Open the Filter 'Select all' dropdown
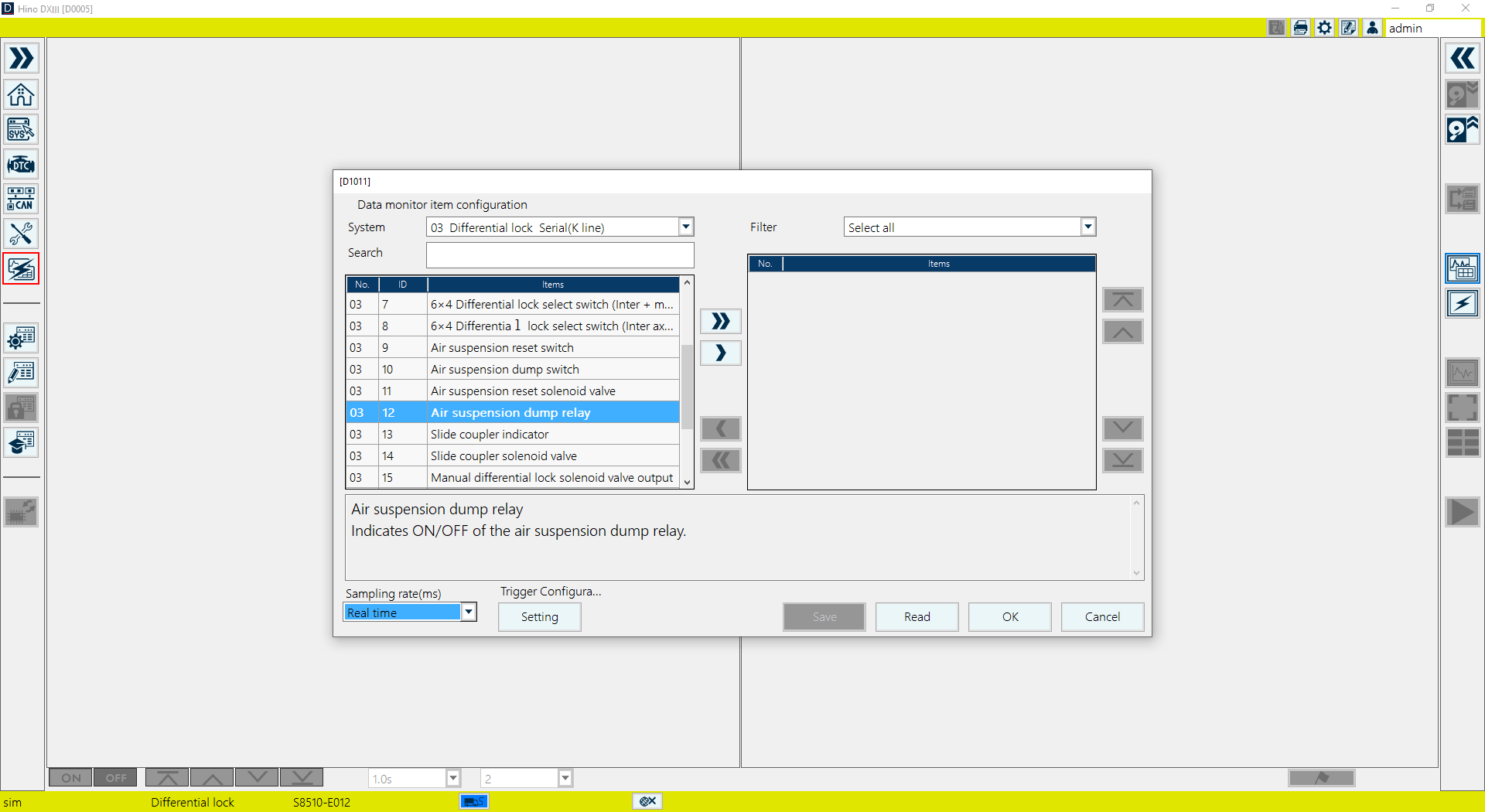The width and height of the screenshot is (1485, 812). point(1087,227)
